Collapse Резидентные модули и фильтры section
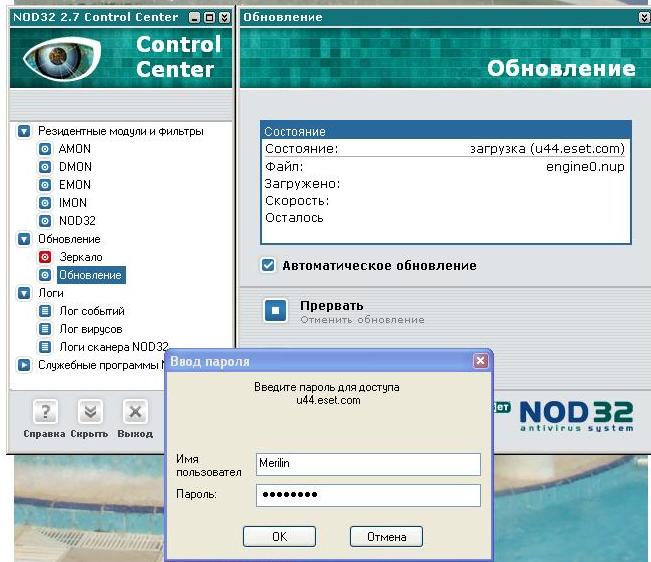This screenshot has height=562, width=651. click(x=24, y=131)
